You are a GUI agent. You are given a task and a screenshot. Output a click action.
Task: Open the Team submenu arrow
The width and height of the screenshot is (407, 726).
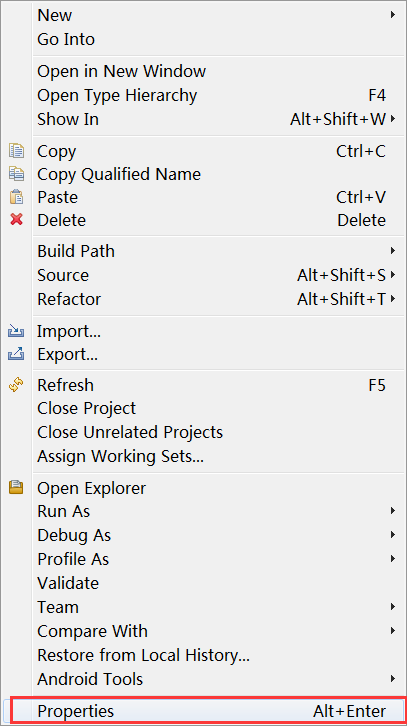click(x=392, y=607)
